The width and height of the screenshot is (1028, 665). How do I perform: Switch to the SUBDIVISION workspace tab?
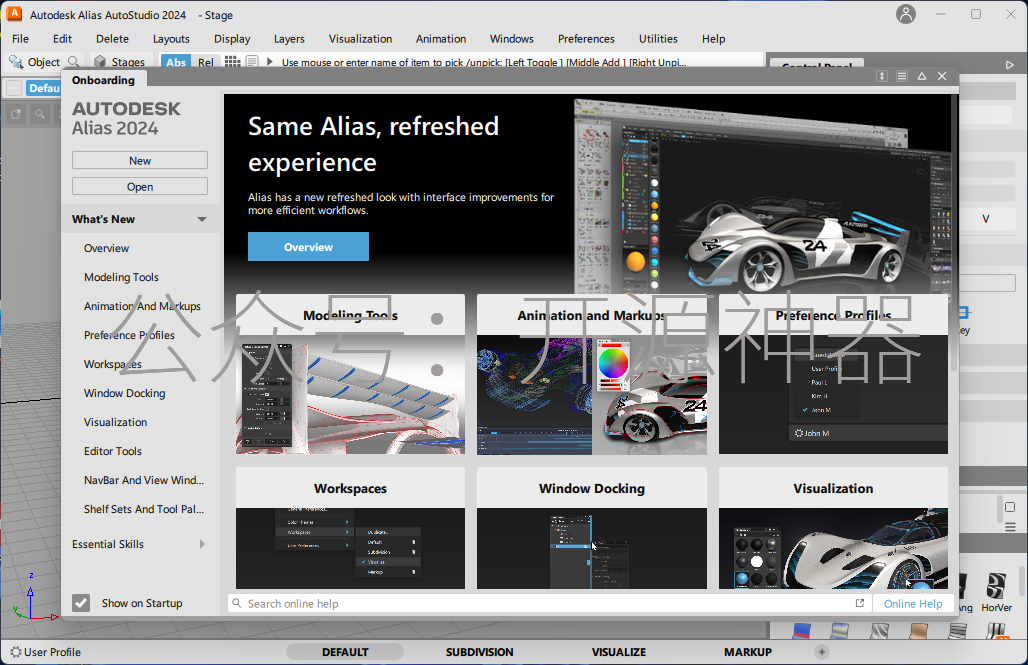pos(479,652)
